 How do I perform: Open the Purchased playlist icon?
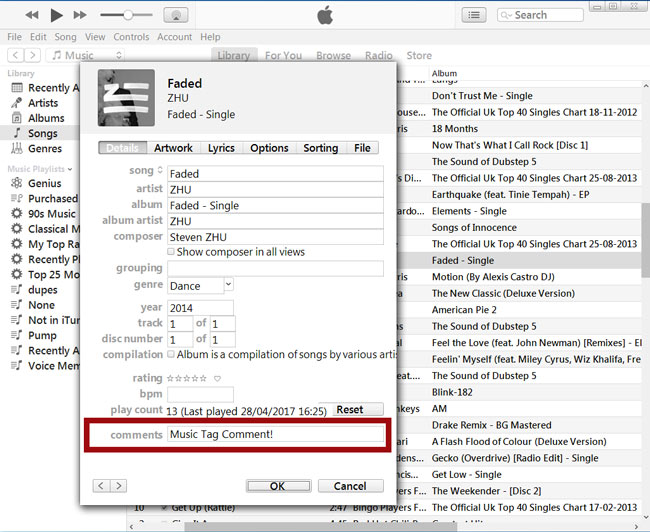pyautogui.click(x=17, y=198)
